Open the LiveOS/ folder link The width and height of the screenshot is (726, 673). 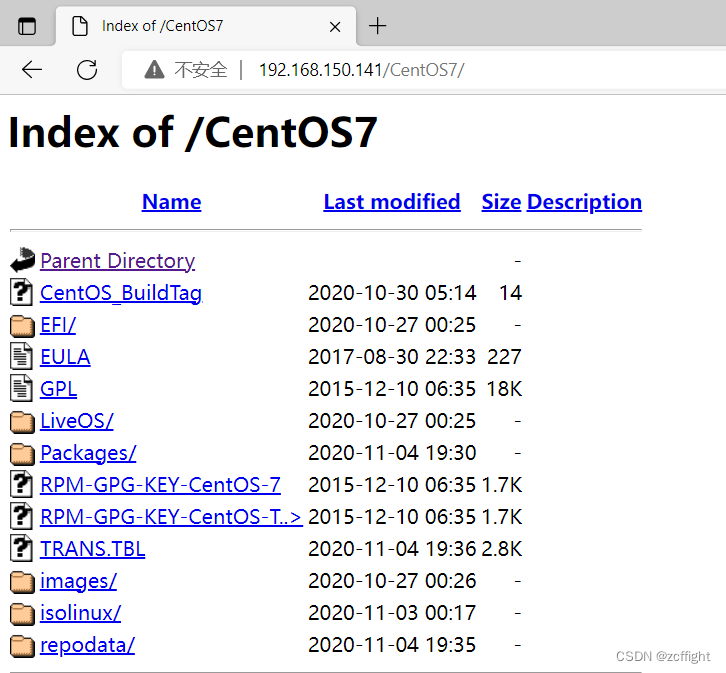[76, 421]
